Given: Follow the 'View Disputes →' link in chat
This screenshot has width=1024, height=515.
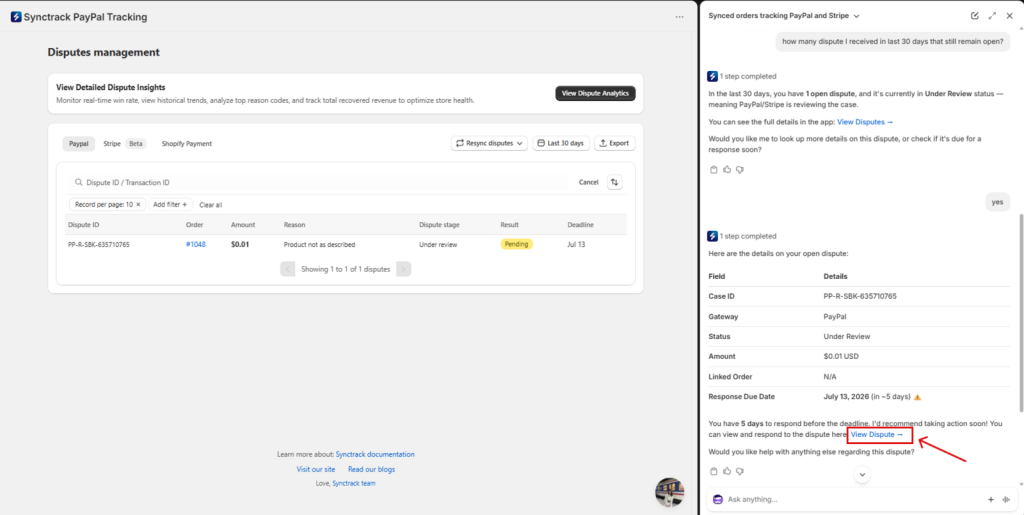Looking at the screenshot, I should click(865, 121).
